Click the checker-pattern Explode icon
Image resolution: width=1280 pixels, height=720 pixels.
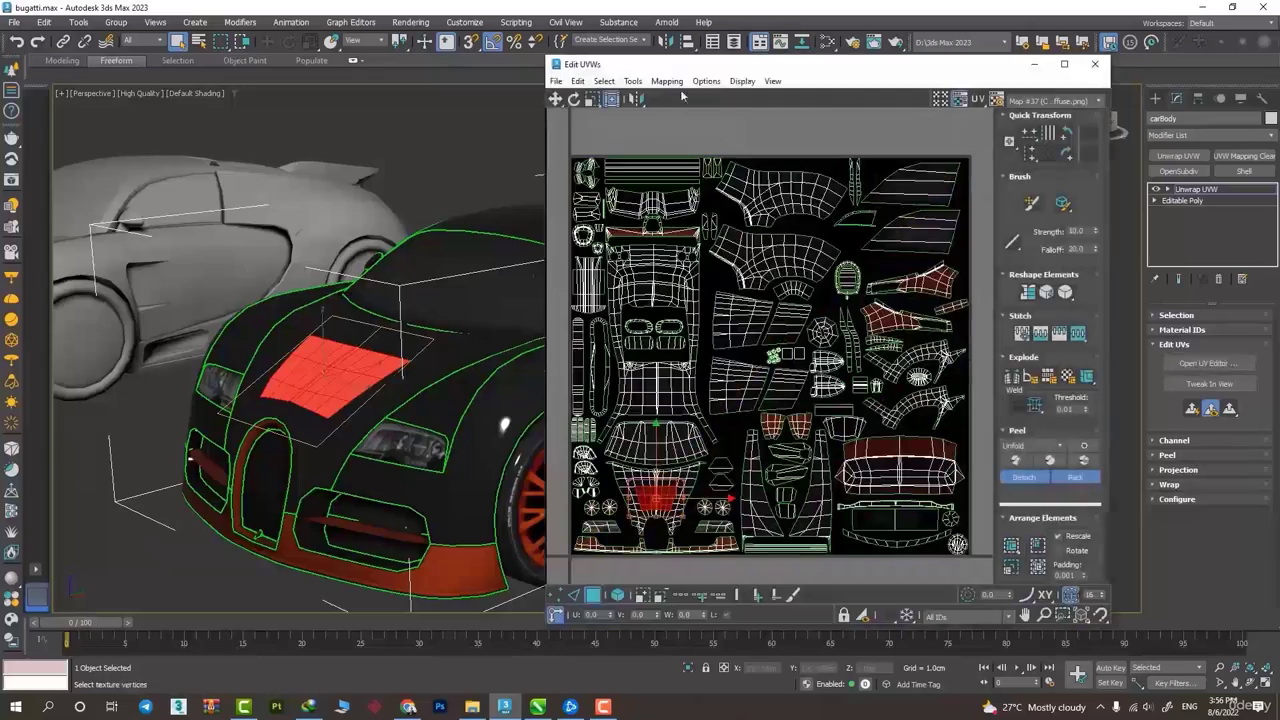[x=1067, y=376]
